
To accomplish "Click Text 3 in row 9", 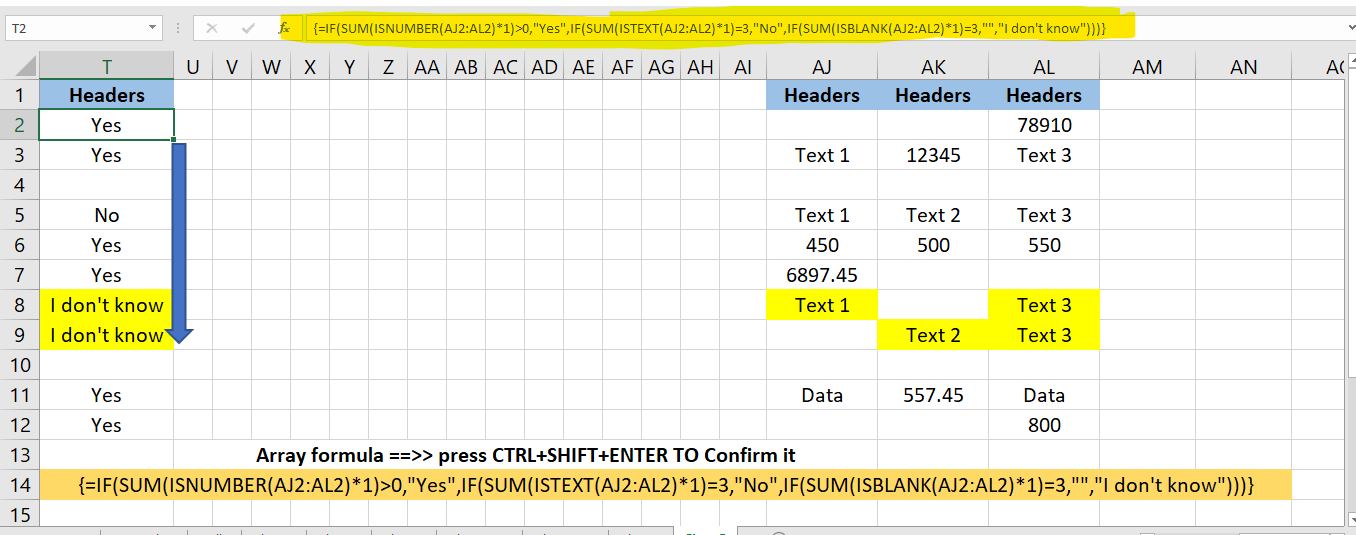I will (x=1044, y=335).
